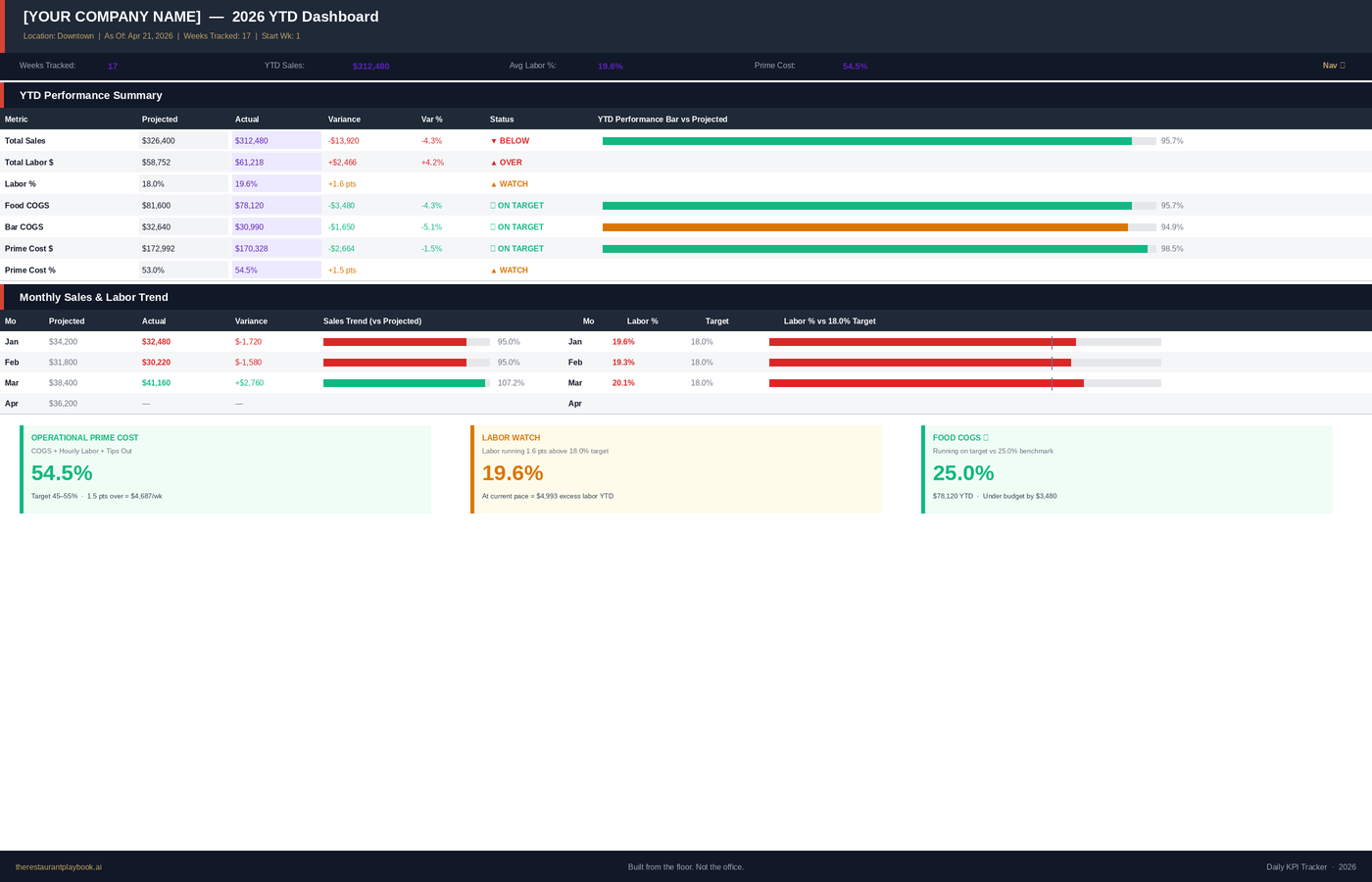Click the Status column header

tap(502, 120)
